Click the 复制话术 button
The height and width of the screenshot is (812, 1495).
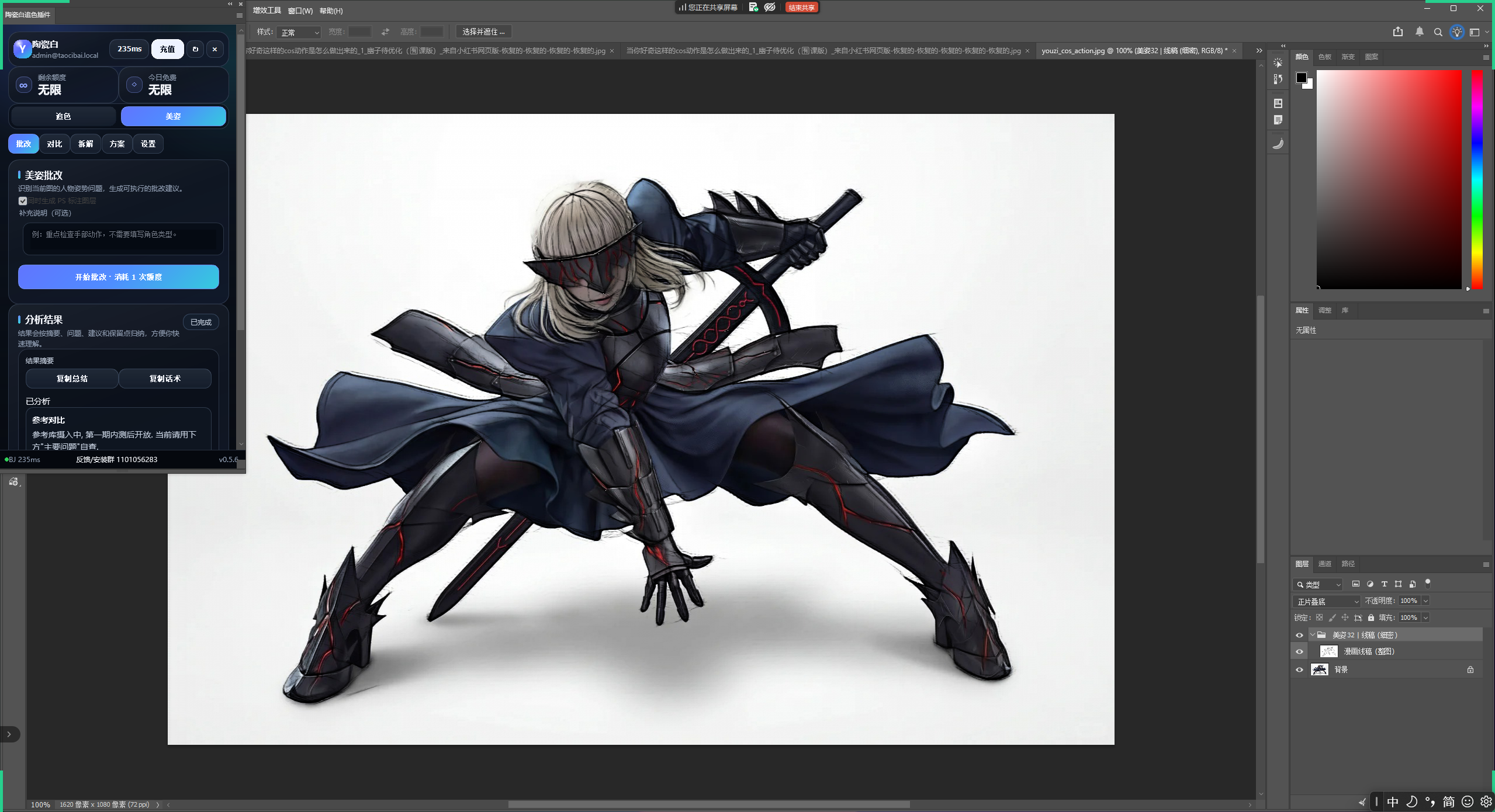[165, 379]
